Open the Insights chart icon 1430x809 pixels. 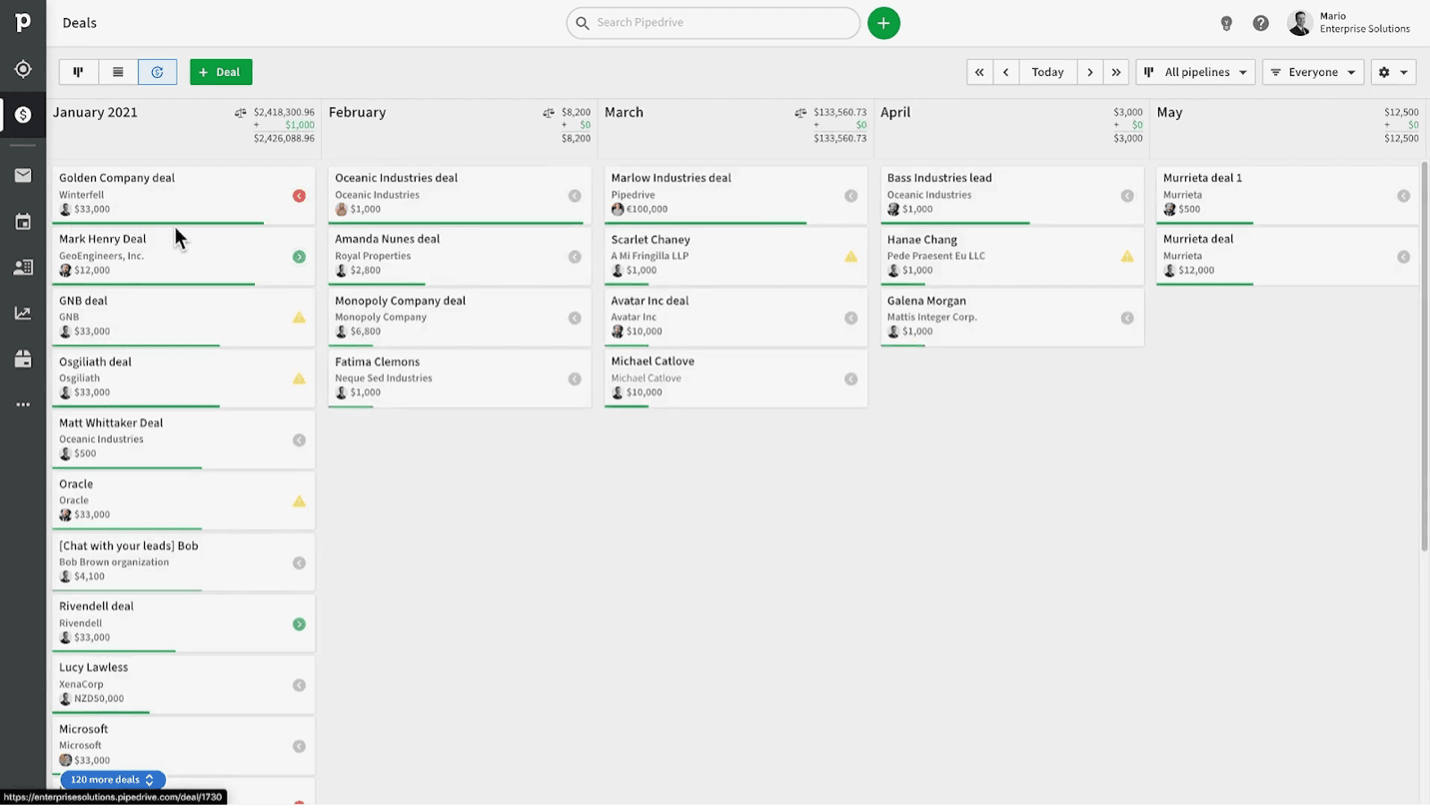[x=24, y=312]
